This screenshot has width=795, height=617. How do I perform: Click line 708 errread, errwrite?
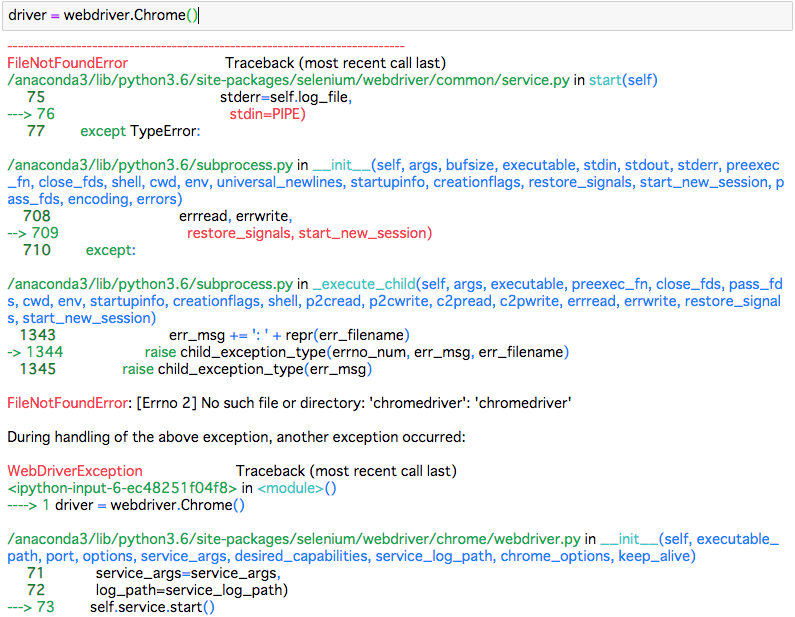pyautogui.click(x=235, y=216)
